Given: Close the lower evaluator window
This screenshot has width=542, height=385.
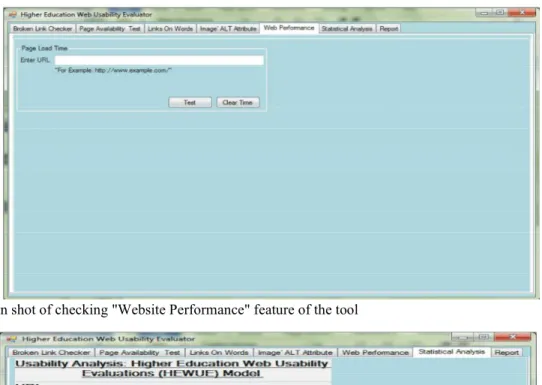Looking at the screenshot, I should coord(513,337).
